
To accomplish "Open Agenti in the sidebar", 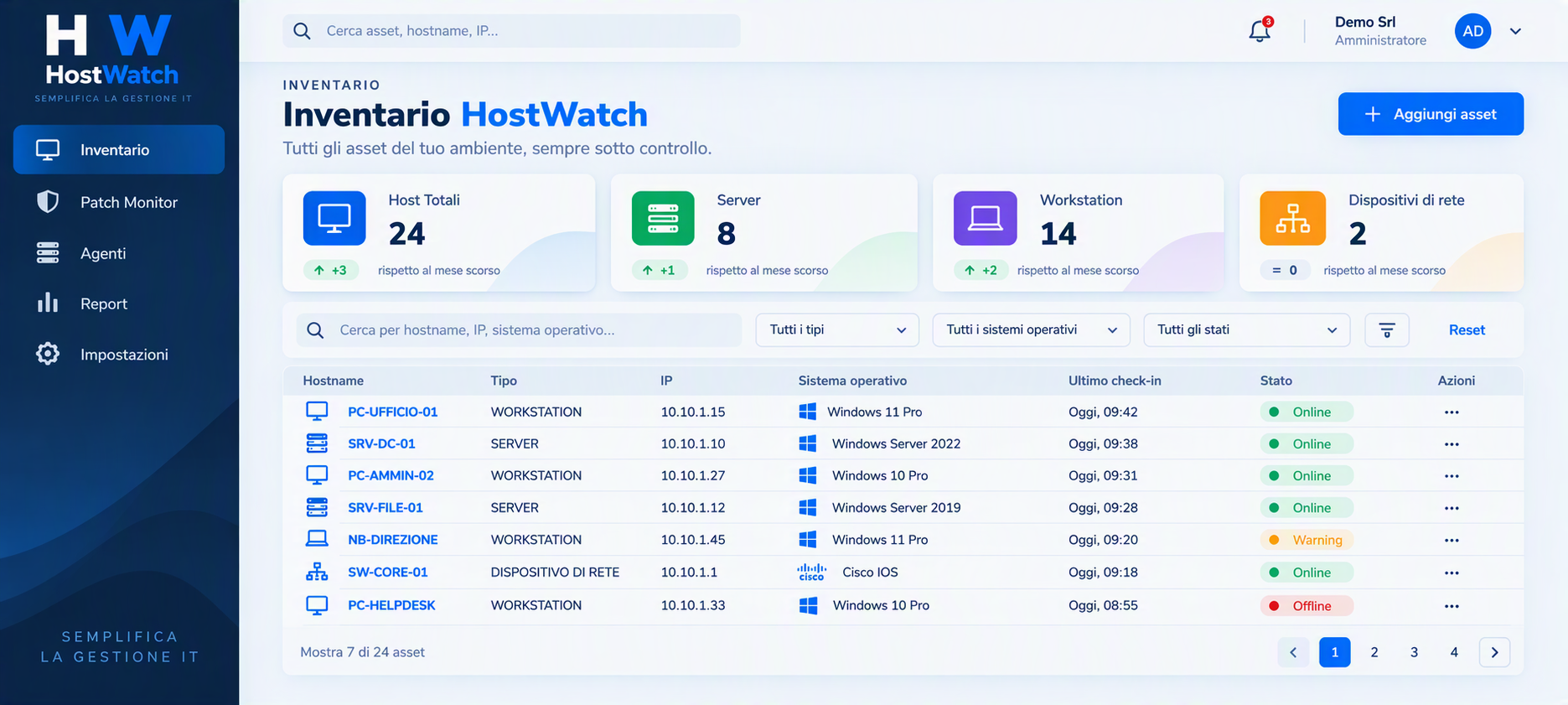I will [119, 253].
